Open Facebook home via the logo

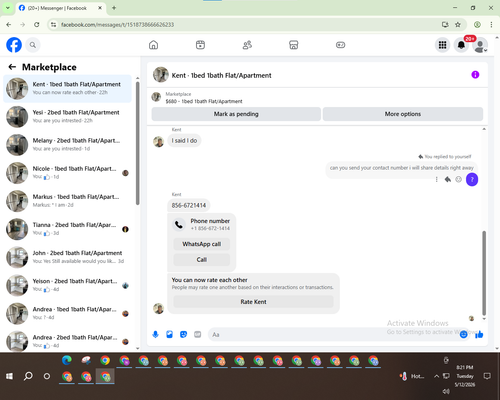pos(14,45)
